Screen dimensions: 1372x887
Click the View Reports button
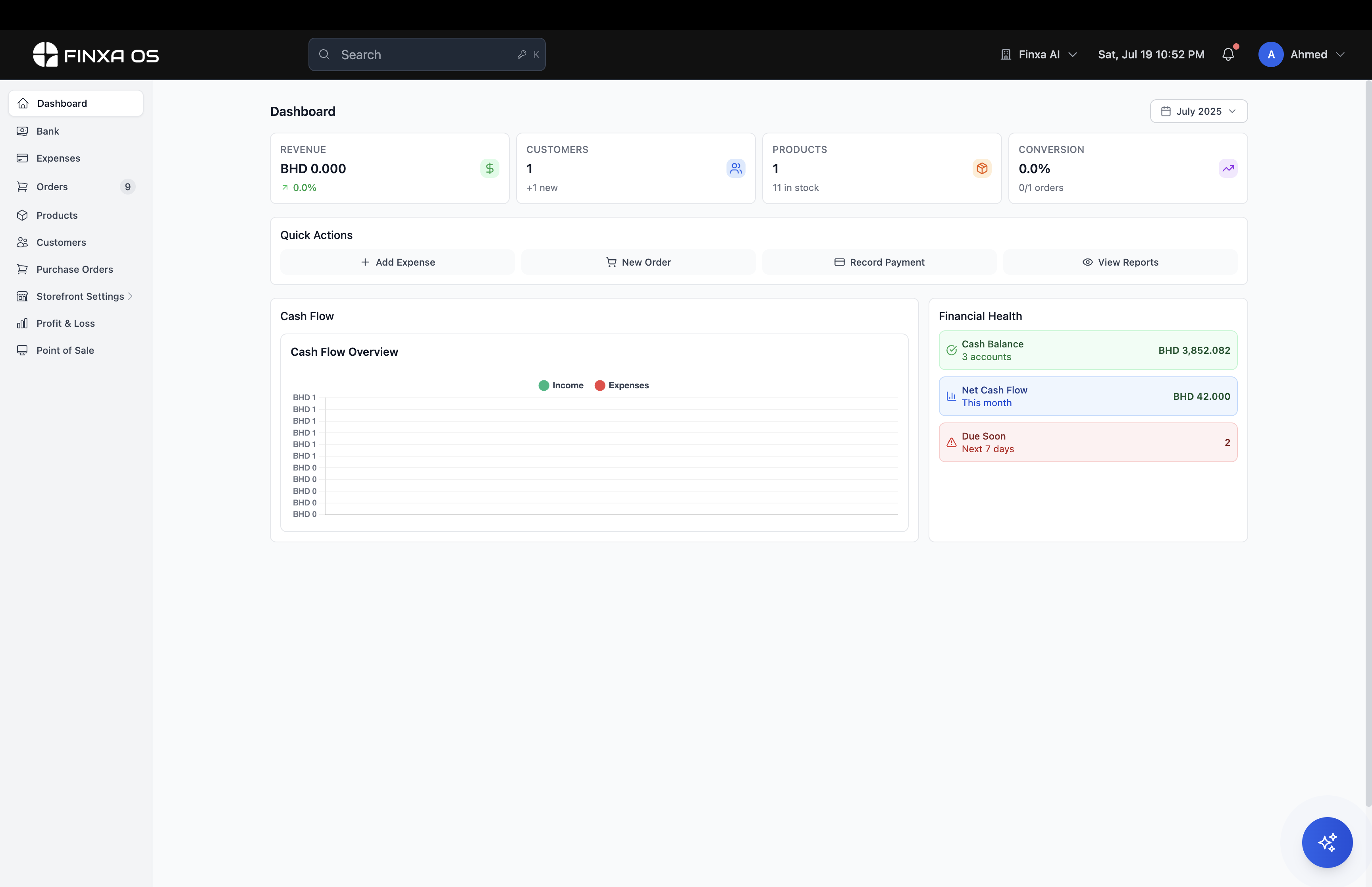tap(1120, 262)
